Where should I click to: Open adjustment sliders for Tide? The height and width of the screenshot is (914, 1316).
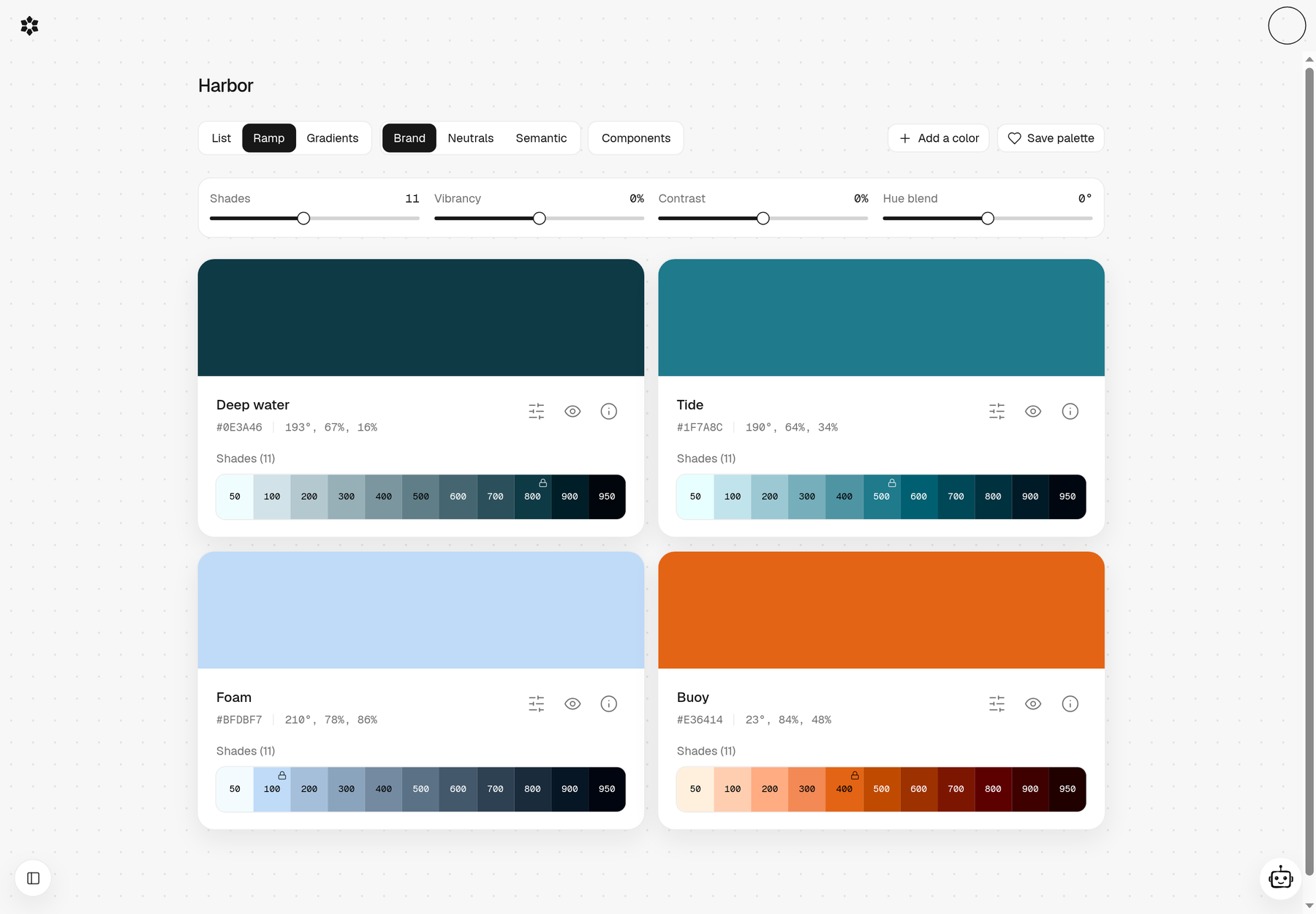coord(997,412)
